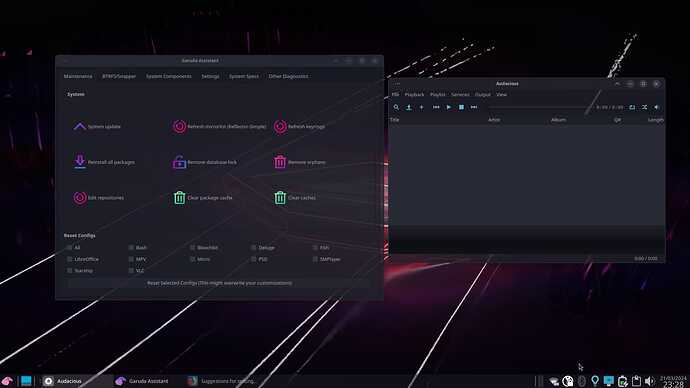Screen dimensions: 690x388
Task: Check the VLC config checkbox
Action: (x=131, y=271)
